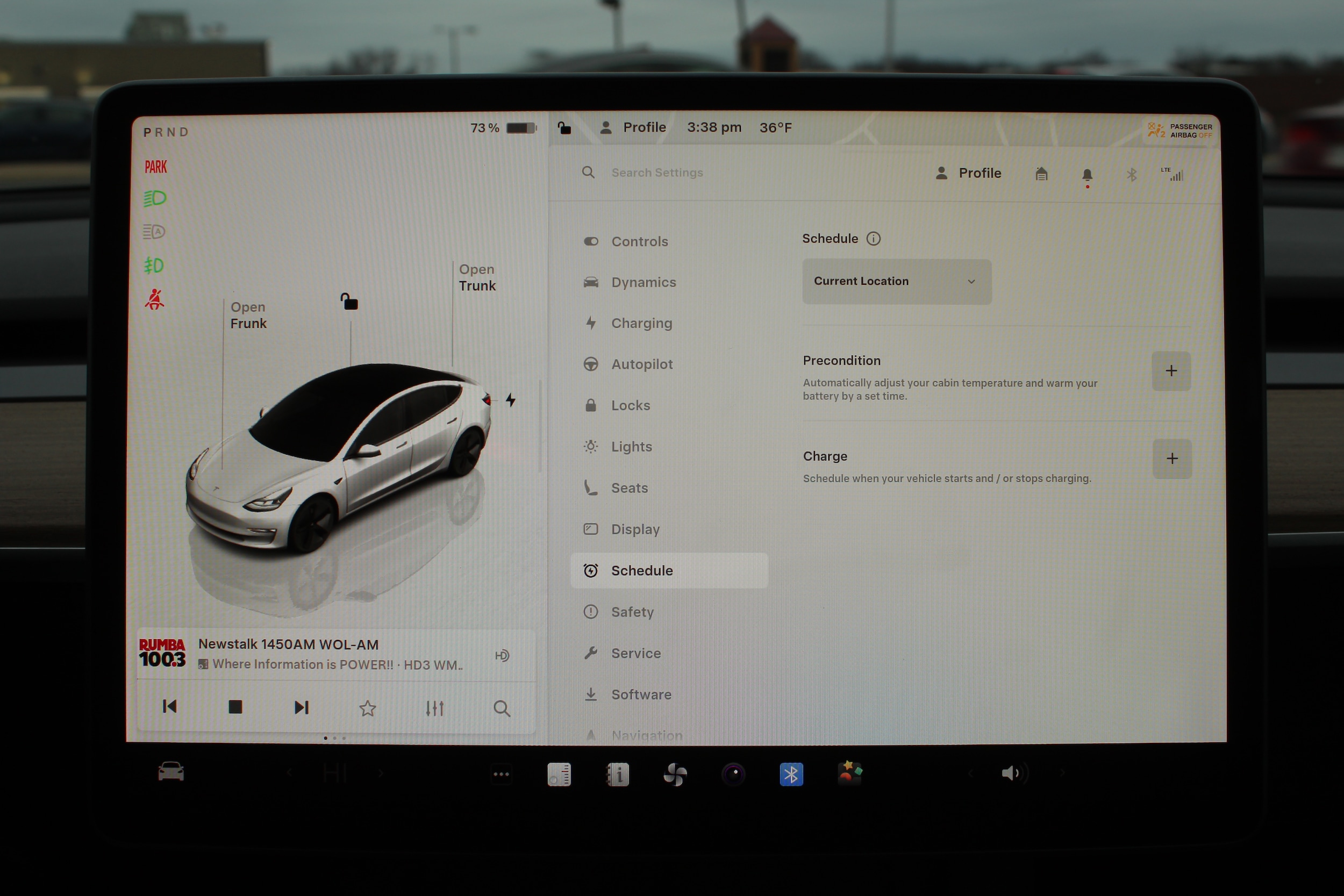Tap the charge port lightning bolt icon
The width and height of the screenshot is (1344, 896).
coord(510,399)
